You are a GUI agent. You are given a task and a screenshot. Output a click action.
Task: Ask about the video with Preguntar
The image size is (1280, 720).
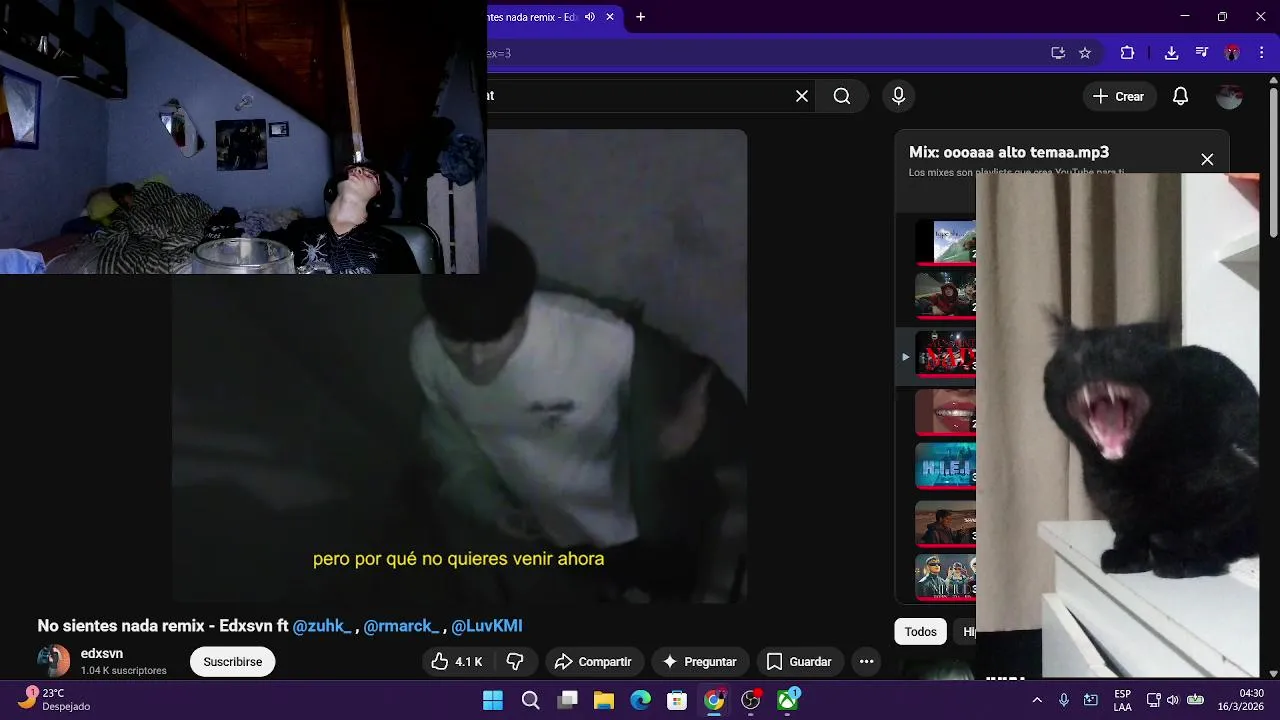700,661
